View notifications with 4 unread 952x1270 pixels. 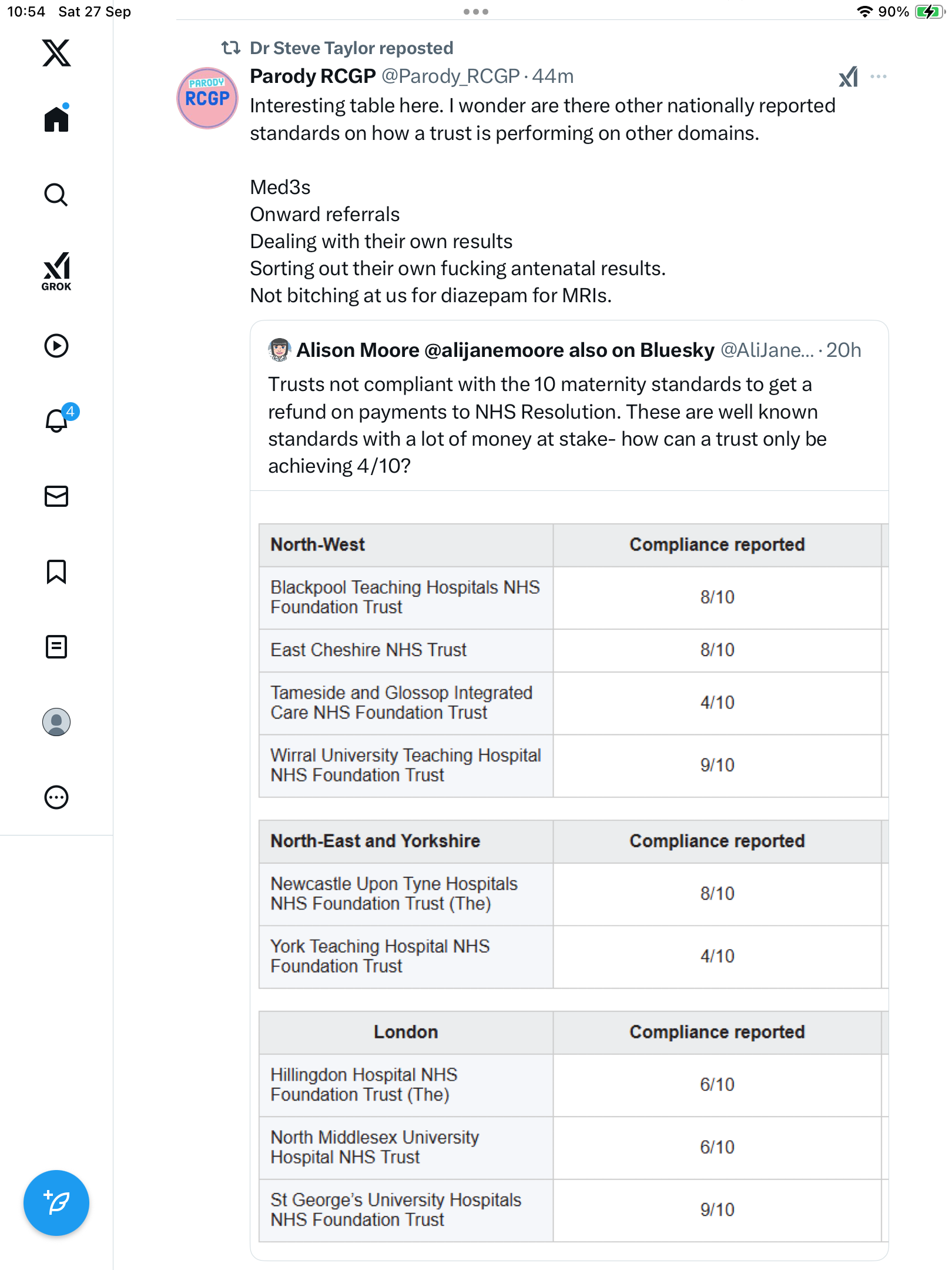coord(58,420)
